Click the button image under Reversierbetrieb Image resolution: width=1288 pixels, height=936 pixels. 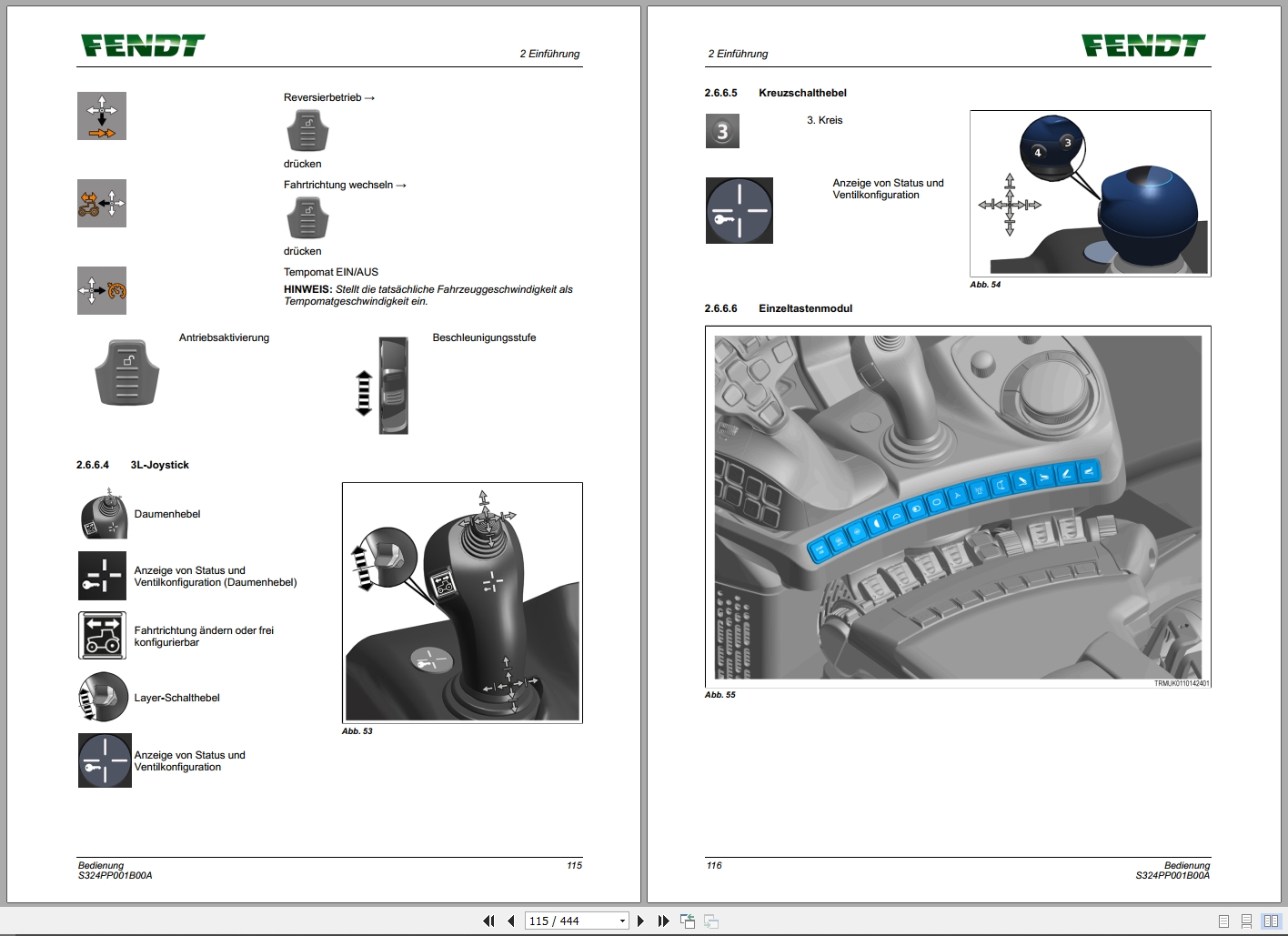[x=307, y=132]
